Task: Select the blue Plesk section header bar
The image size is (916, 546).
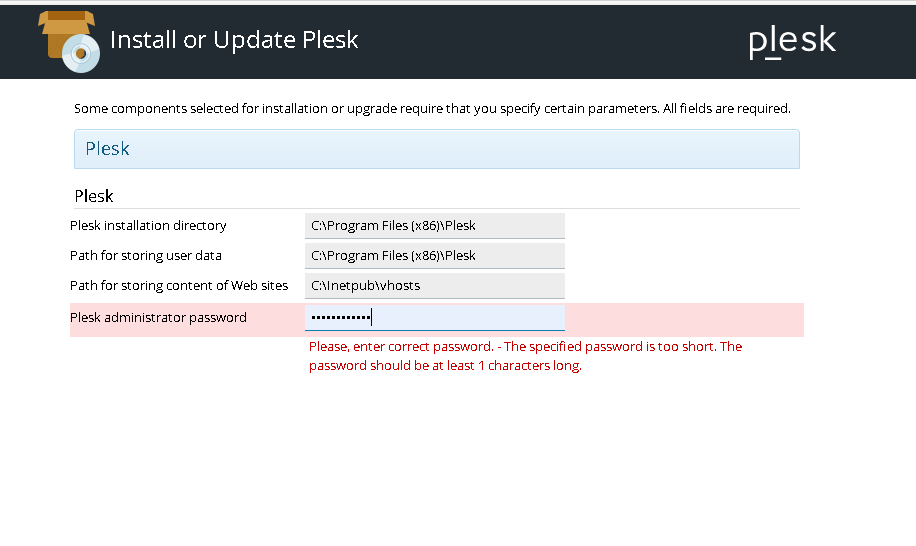Action: click(x=436, y=149)
